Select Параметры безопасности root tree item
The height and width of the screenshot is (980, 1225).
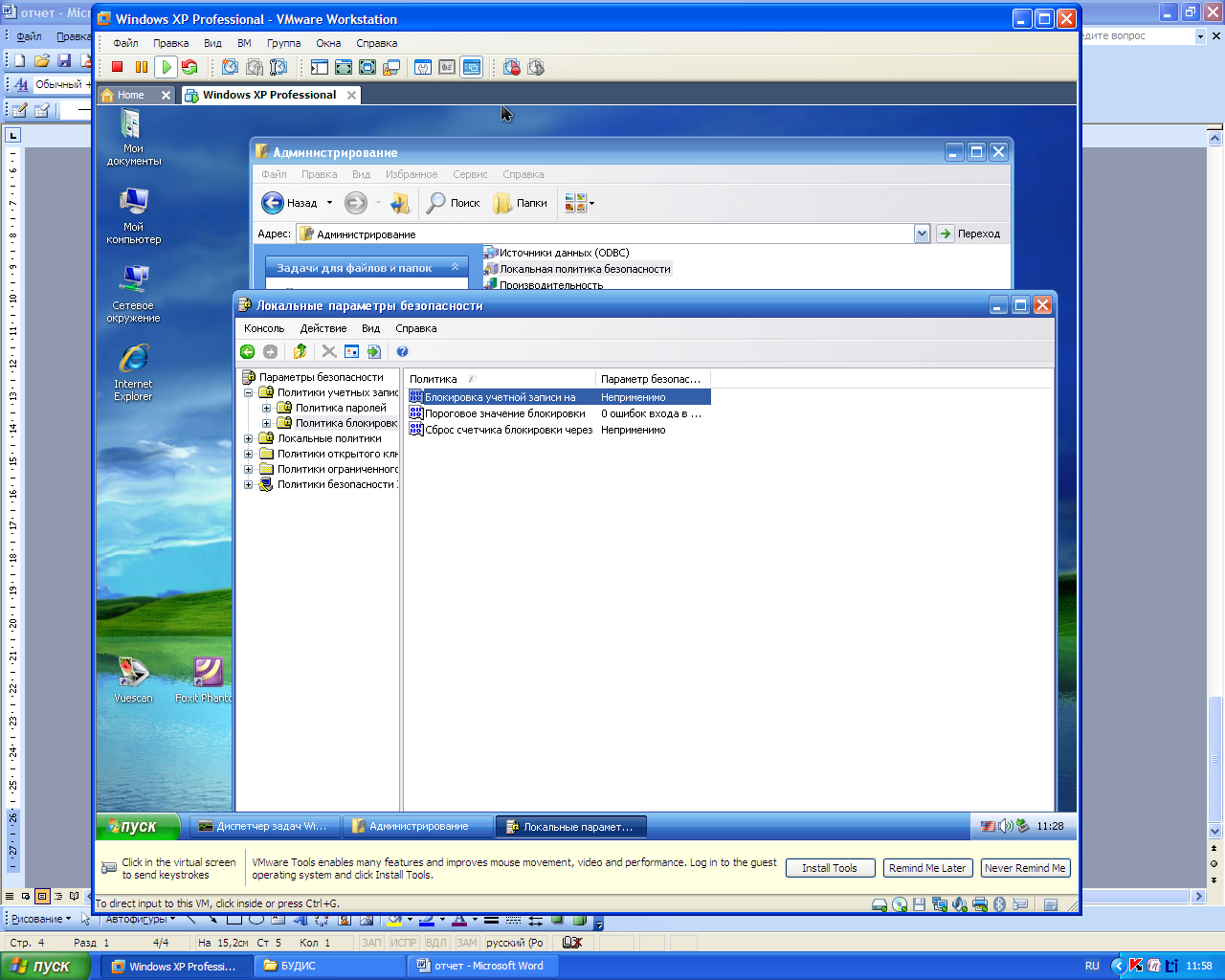pos(313,377)
